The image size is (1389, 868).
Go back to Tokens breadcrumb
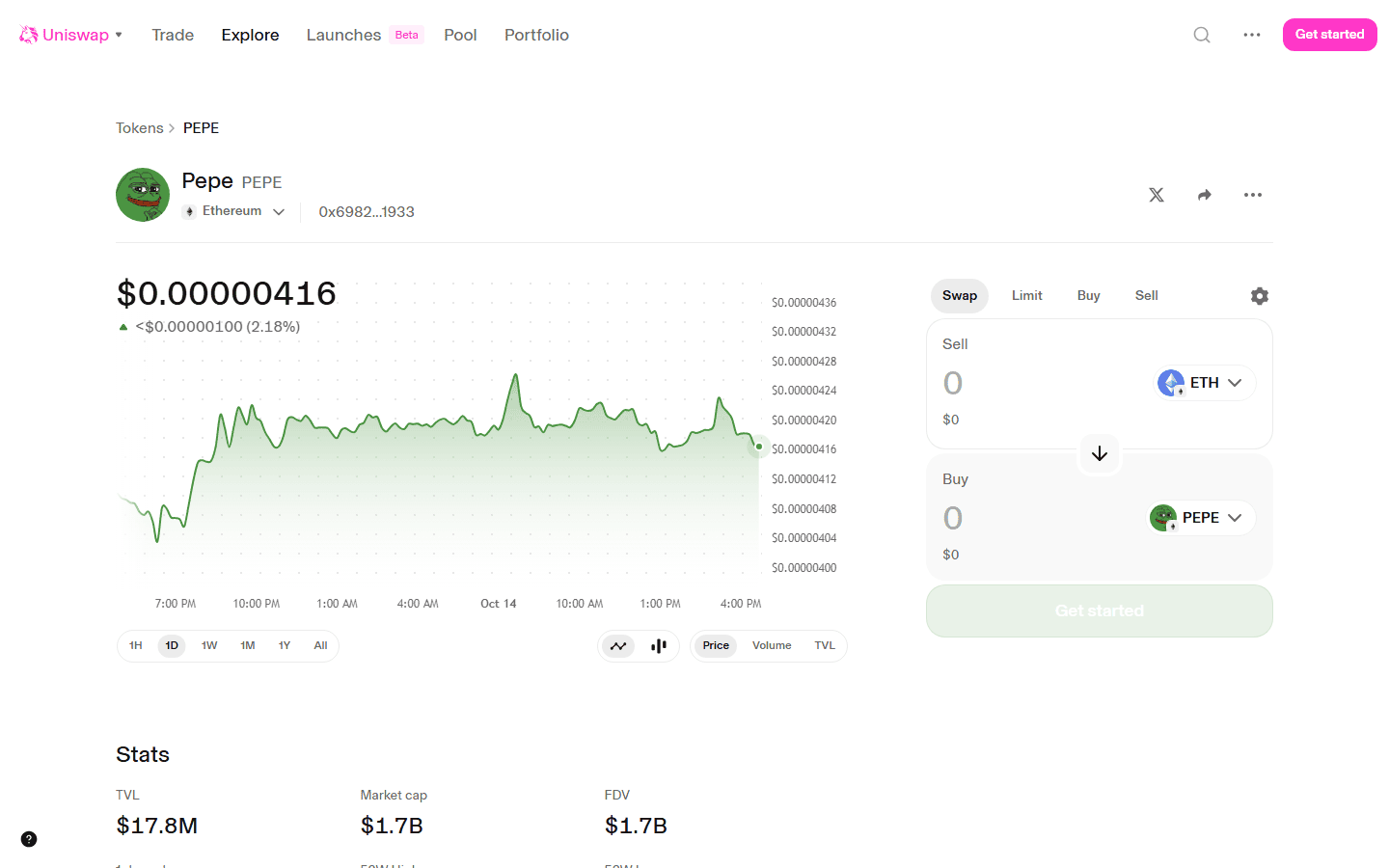pos(140,128)
